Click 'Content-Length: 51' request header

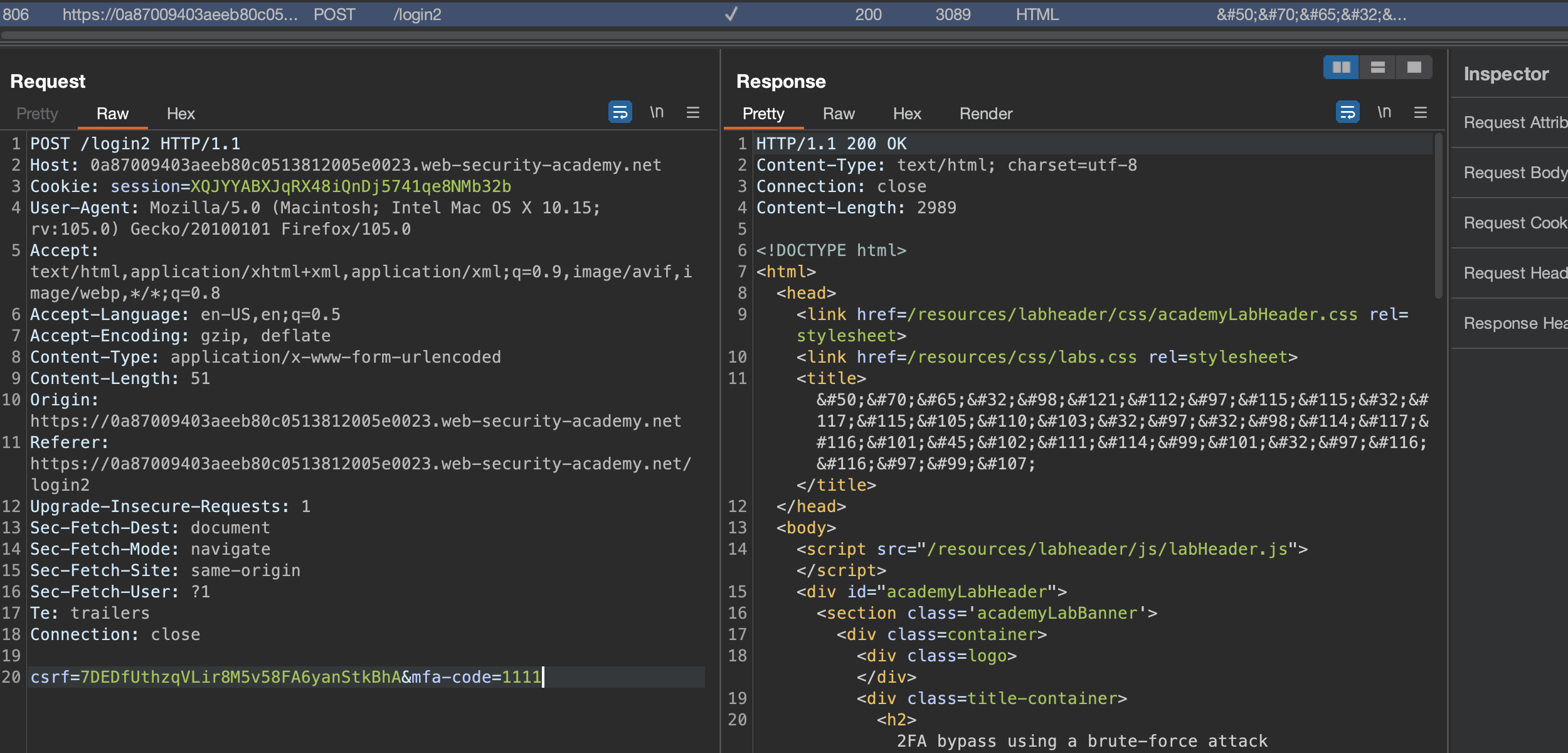(x=120, y=378)
